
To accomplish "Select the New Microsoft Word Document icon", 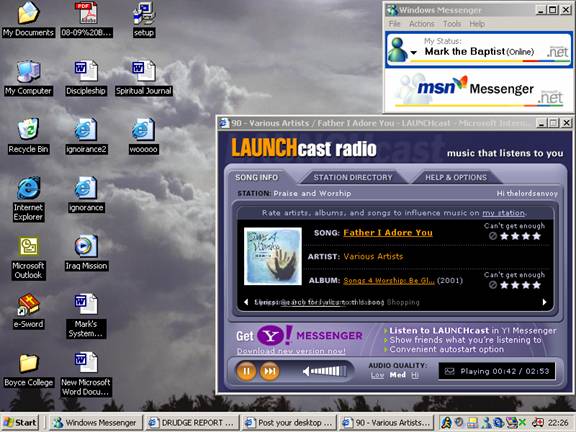I will pyautogui.click(x=86, y=374).
